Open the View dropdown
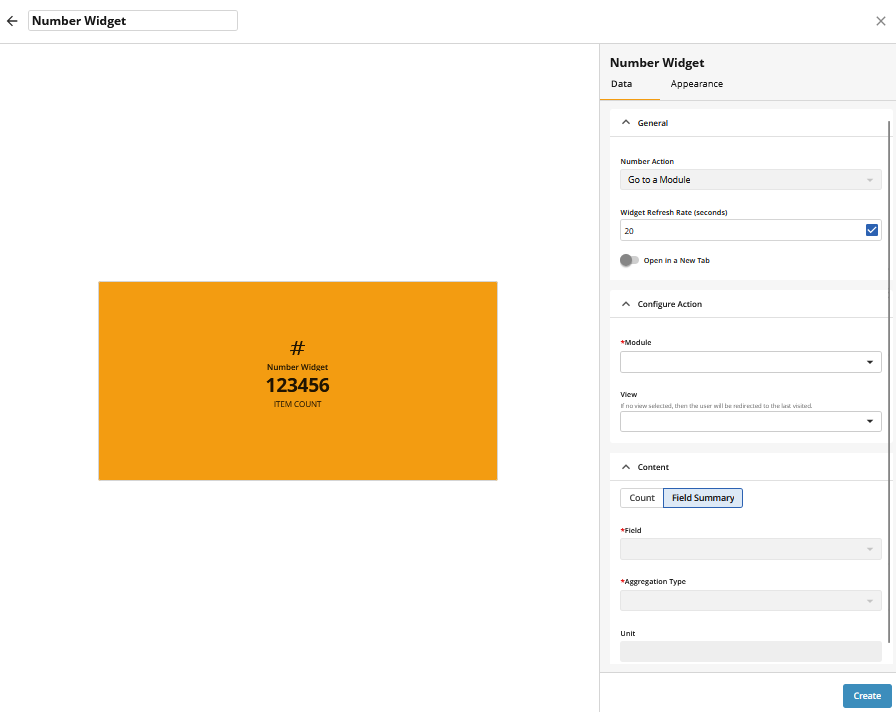 pos(750,421)
